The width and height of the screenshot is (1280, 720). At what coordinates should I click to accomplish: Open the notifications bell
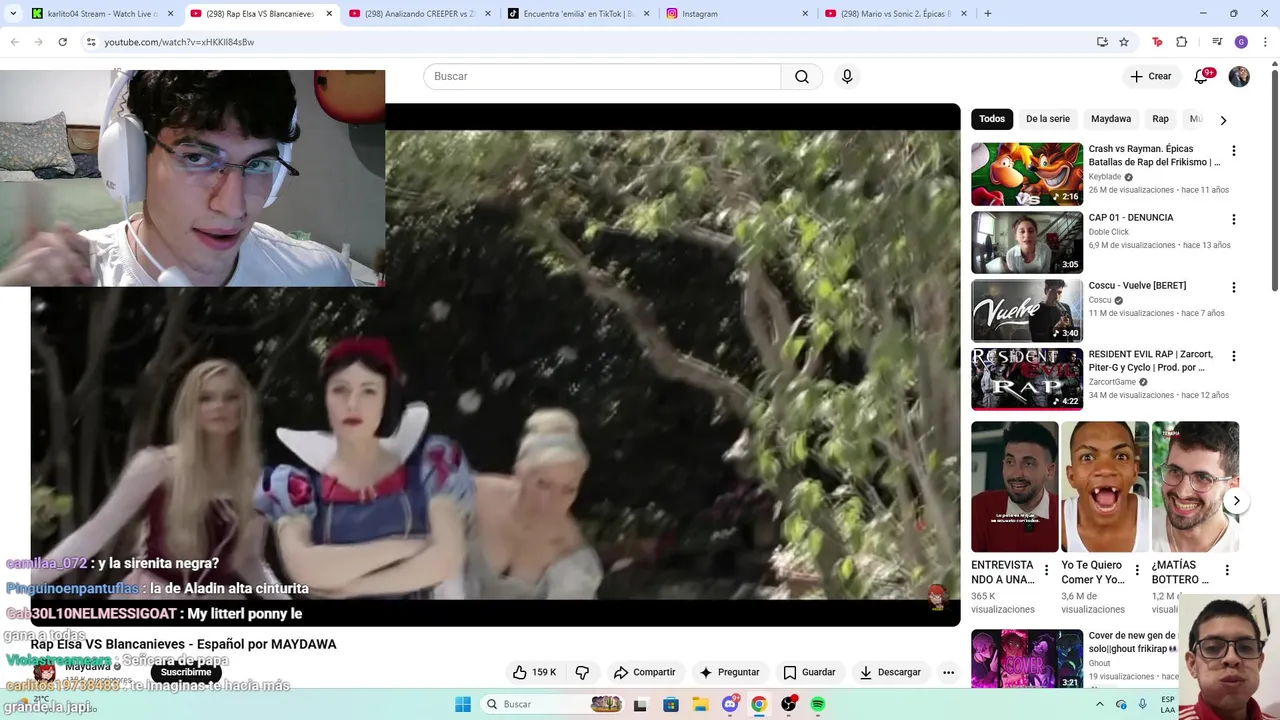click(x=1201, y=76)
